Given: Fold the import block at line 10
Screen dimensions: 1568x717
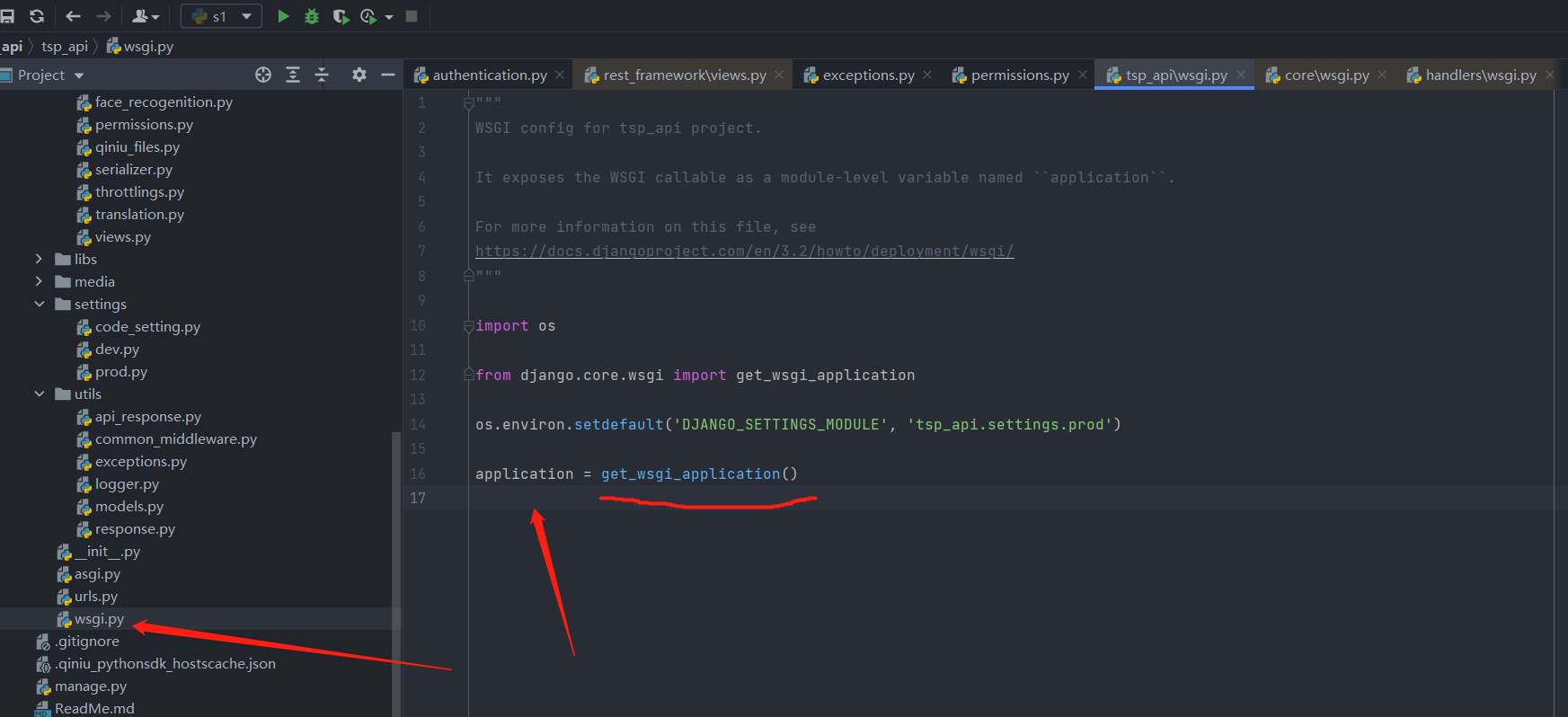Looking at the screenshot, I should coord(468,326).
